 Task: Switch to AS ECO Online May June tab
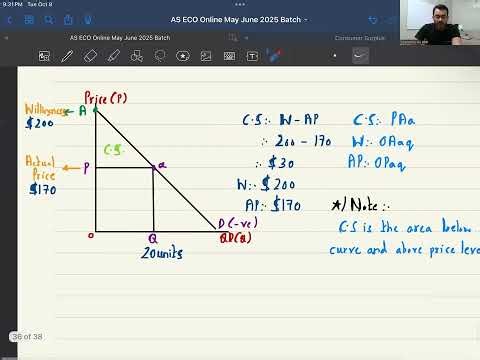click(x=120, y=38)
